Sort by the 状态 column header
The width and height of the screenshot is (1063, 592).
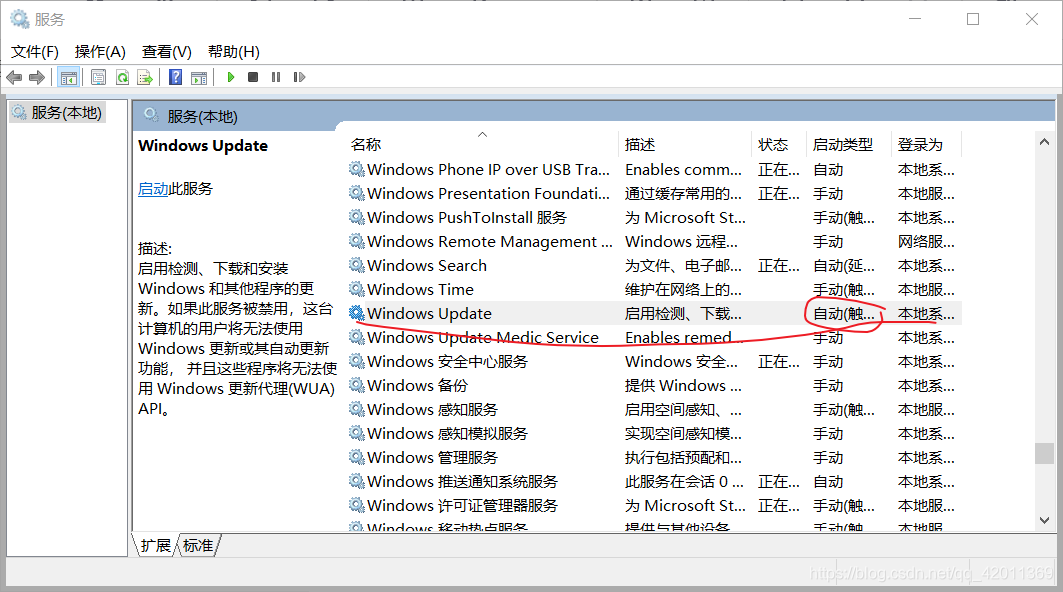click(779, 144)
